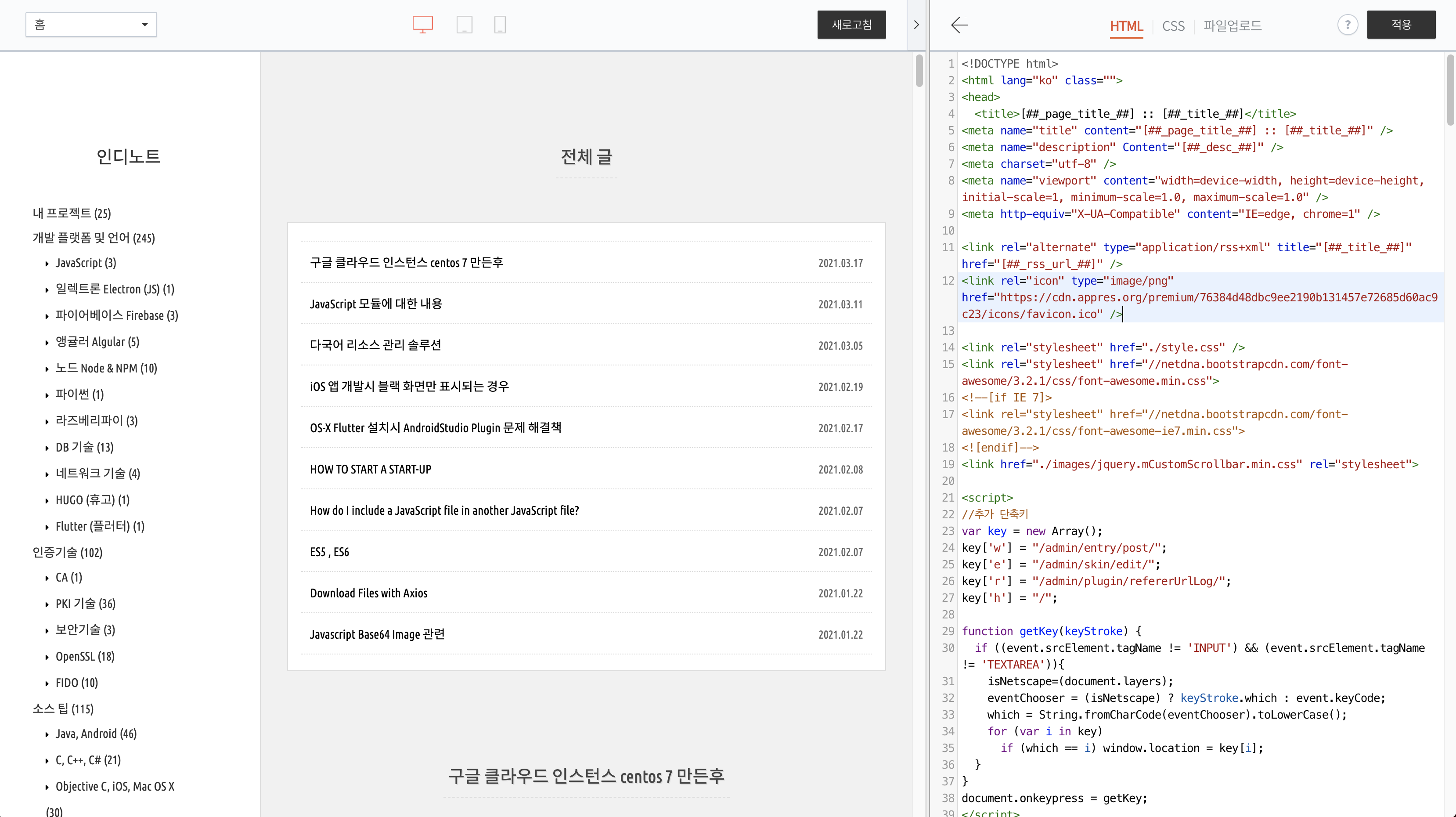The image size is (1456, 817).
Task: Switch to the CSS tab
Action: [x=1173, y=25]
